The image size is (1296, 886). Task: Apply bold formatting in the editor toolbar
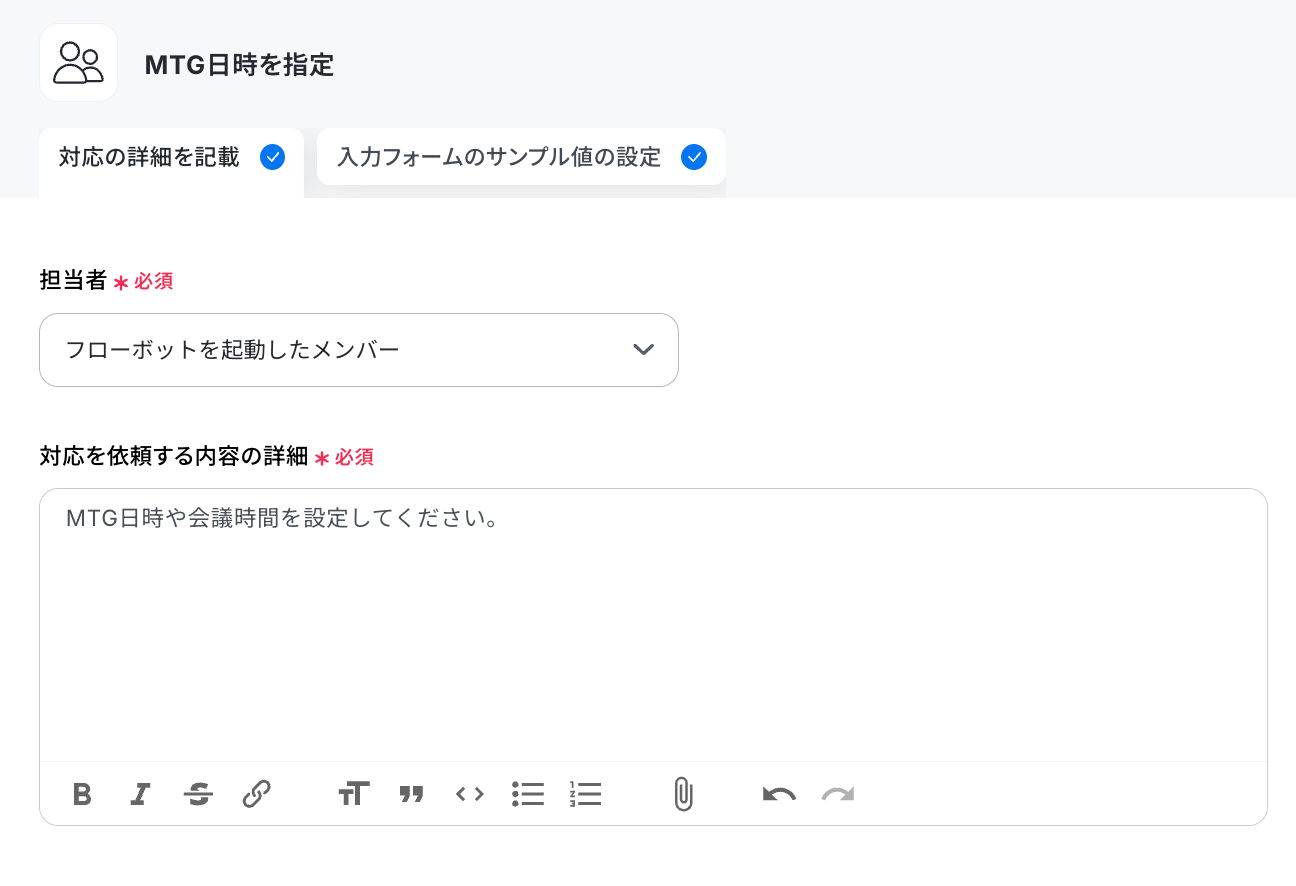tap(82, 795)
